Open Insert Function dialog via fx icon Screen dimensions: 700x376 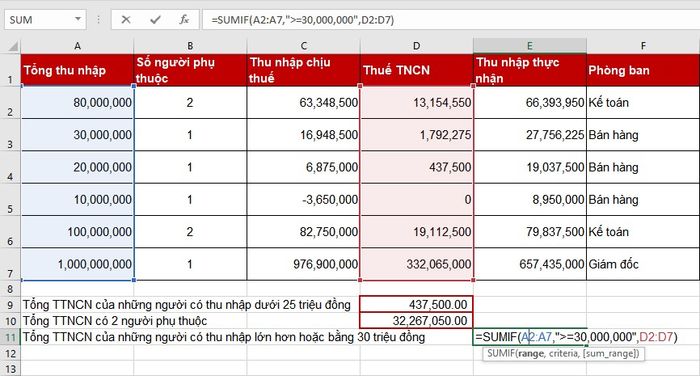184,20
